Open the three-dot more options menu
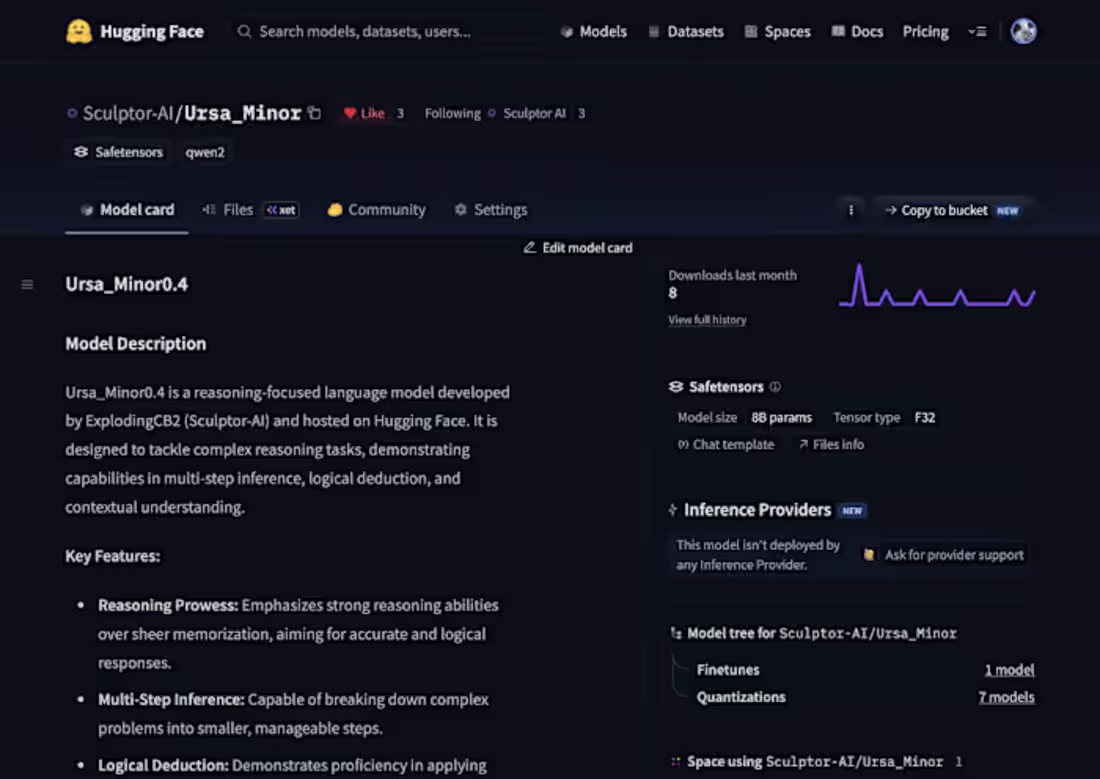The height and width of the screenshot is (779, 1100). [851, 210]
